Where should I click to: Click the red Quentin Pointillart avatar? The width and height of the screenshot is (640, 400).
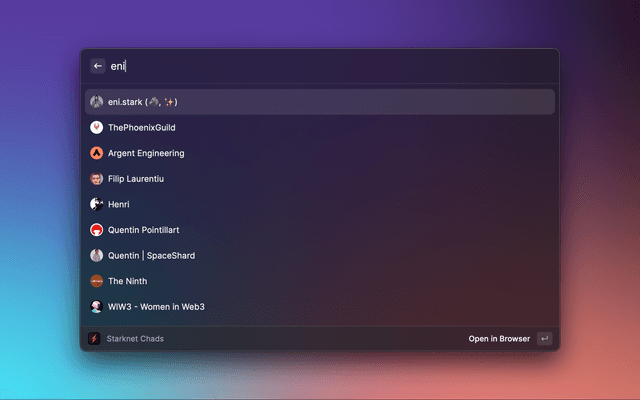coord(96,230)
